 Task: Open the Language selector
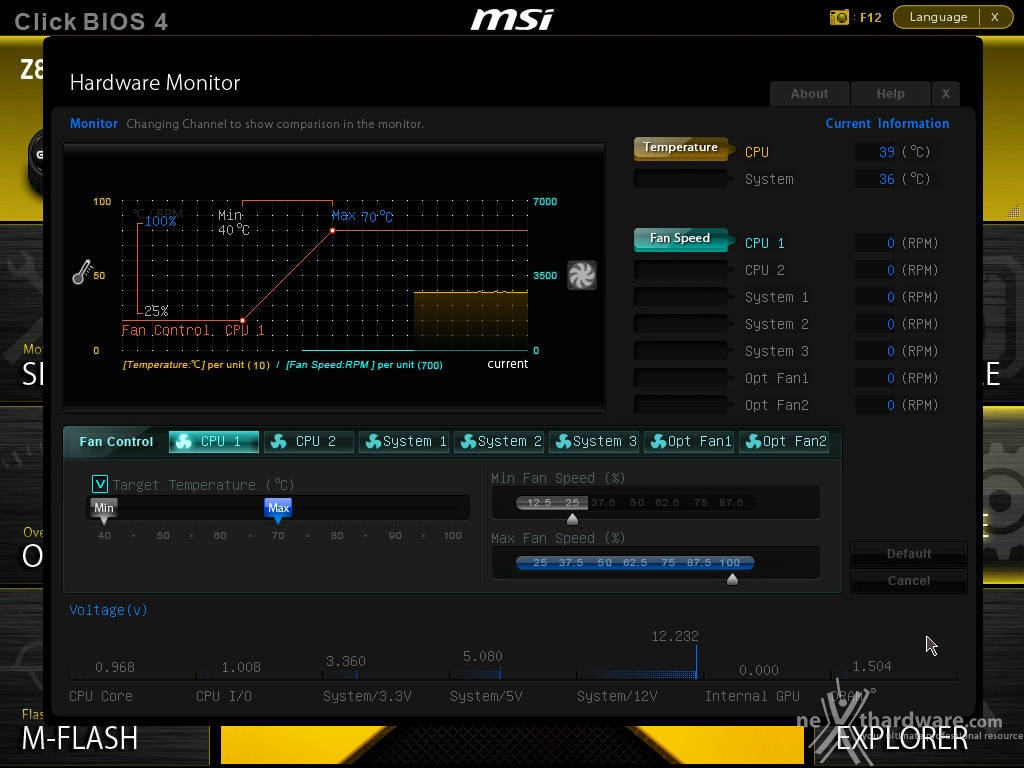click(938, 17)
